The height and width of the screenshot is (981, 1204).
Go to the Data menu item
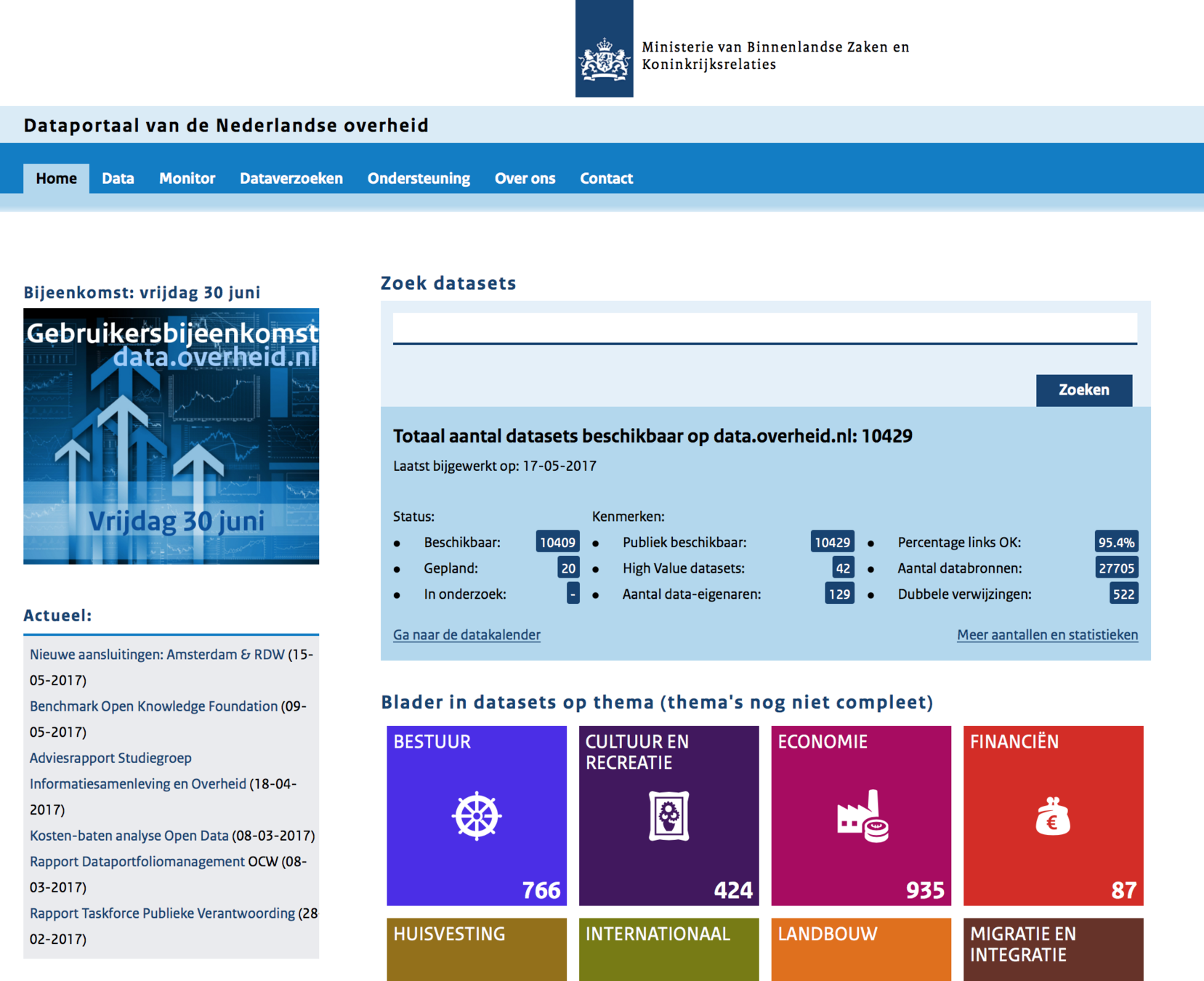click(x=118, y=179)
